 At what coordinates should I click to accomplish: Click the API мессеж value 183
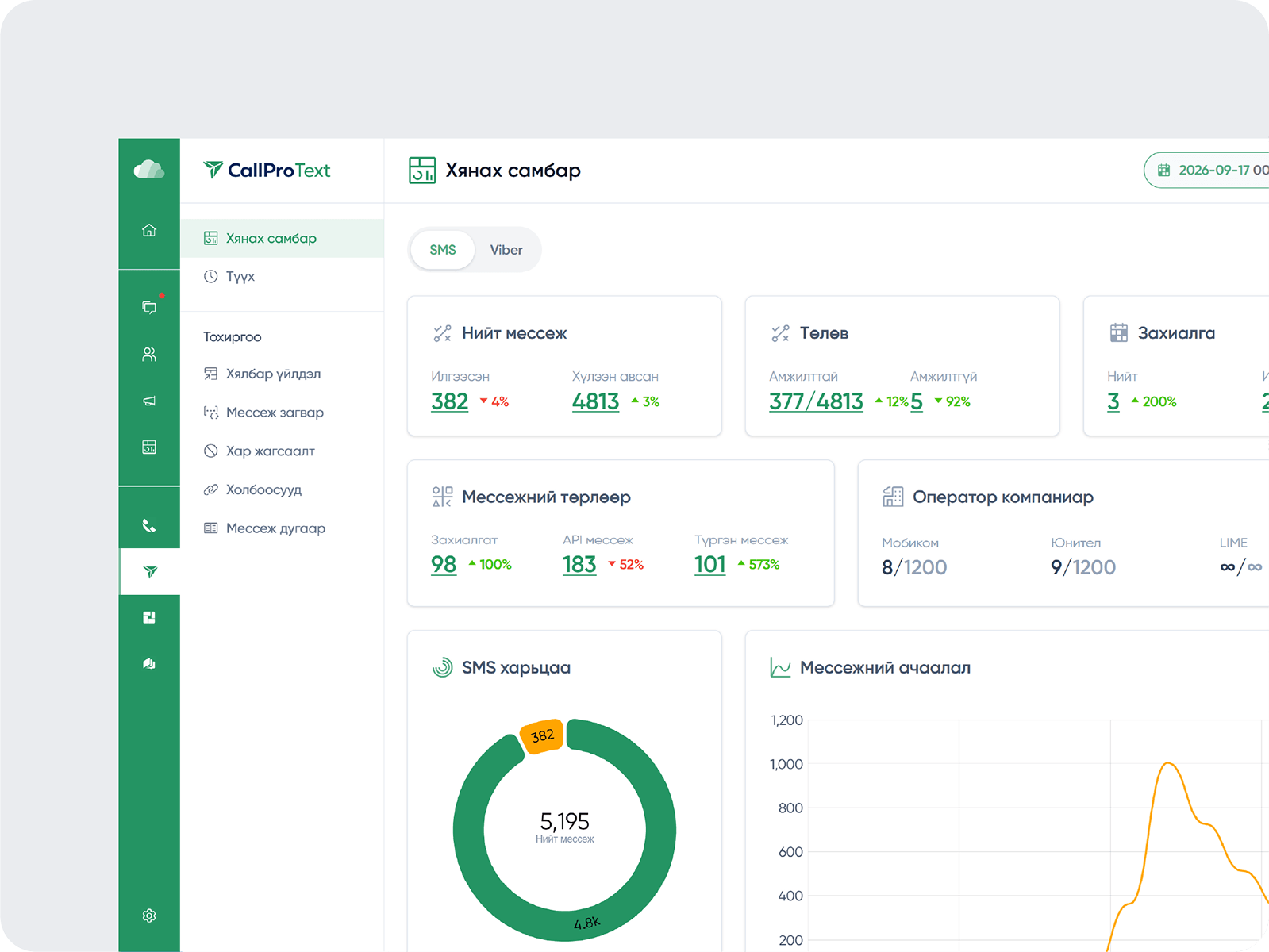[579, 564]
